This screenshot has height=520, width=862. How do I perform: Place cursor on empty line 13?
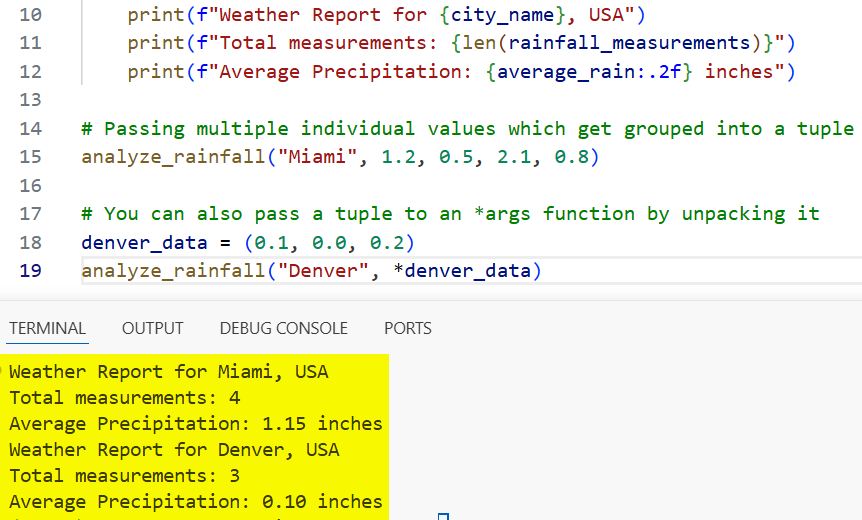click(x=300, y=100)
